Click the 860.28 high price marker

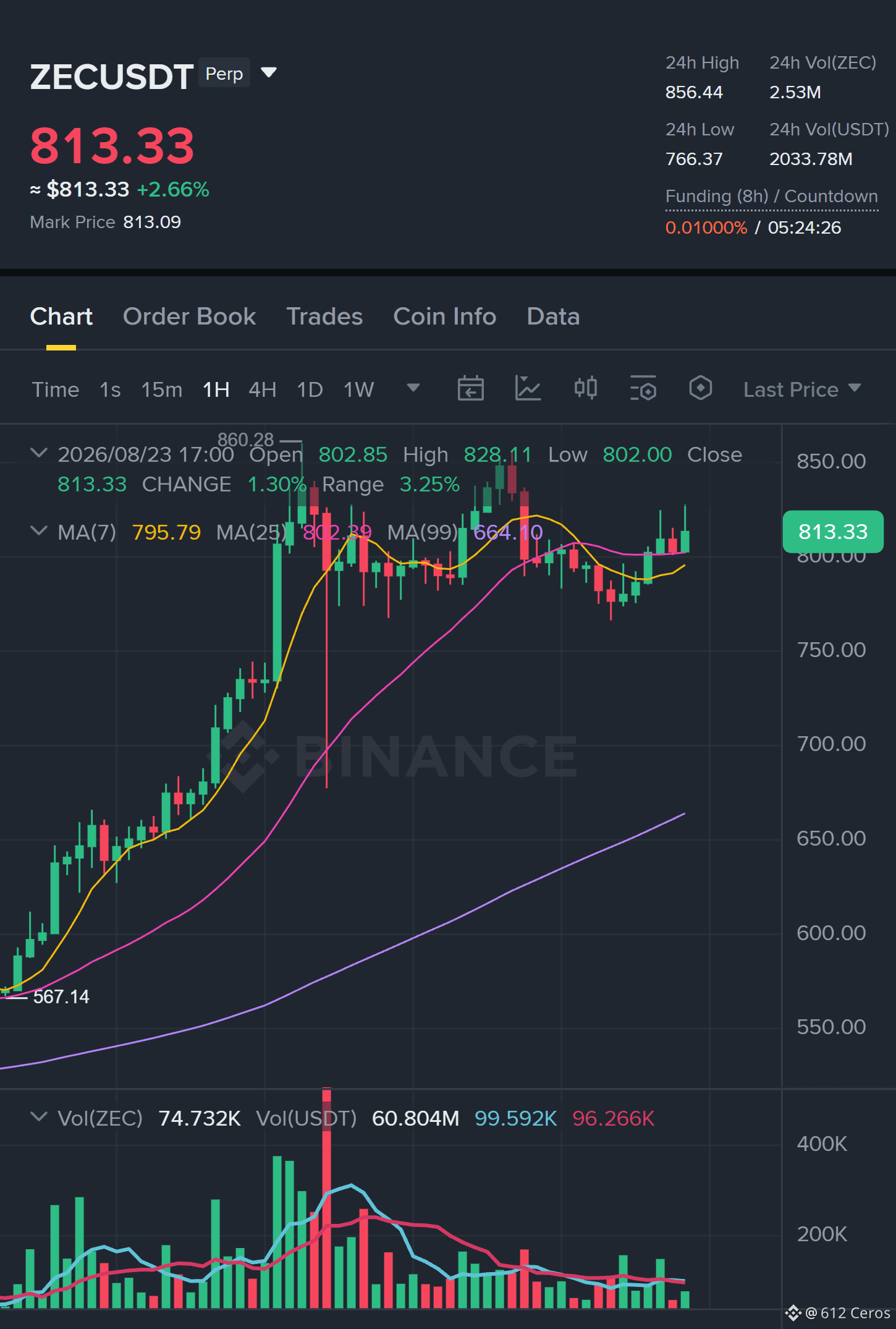point(245,439)
